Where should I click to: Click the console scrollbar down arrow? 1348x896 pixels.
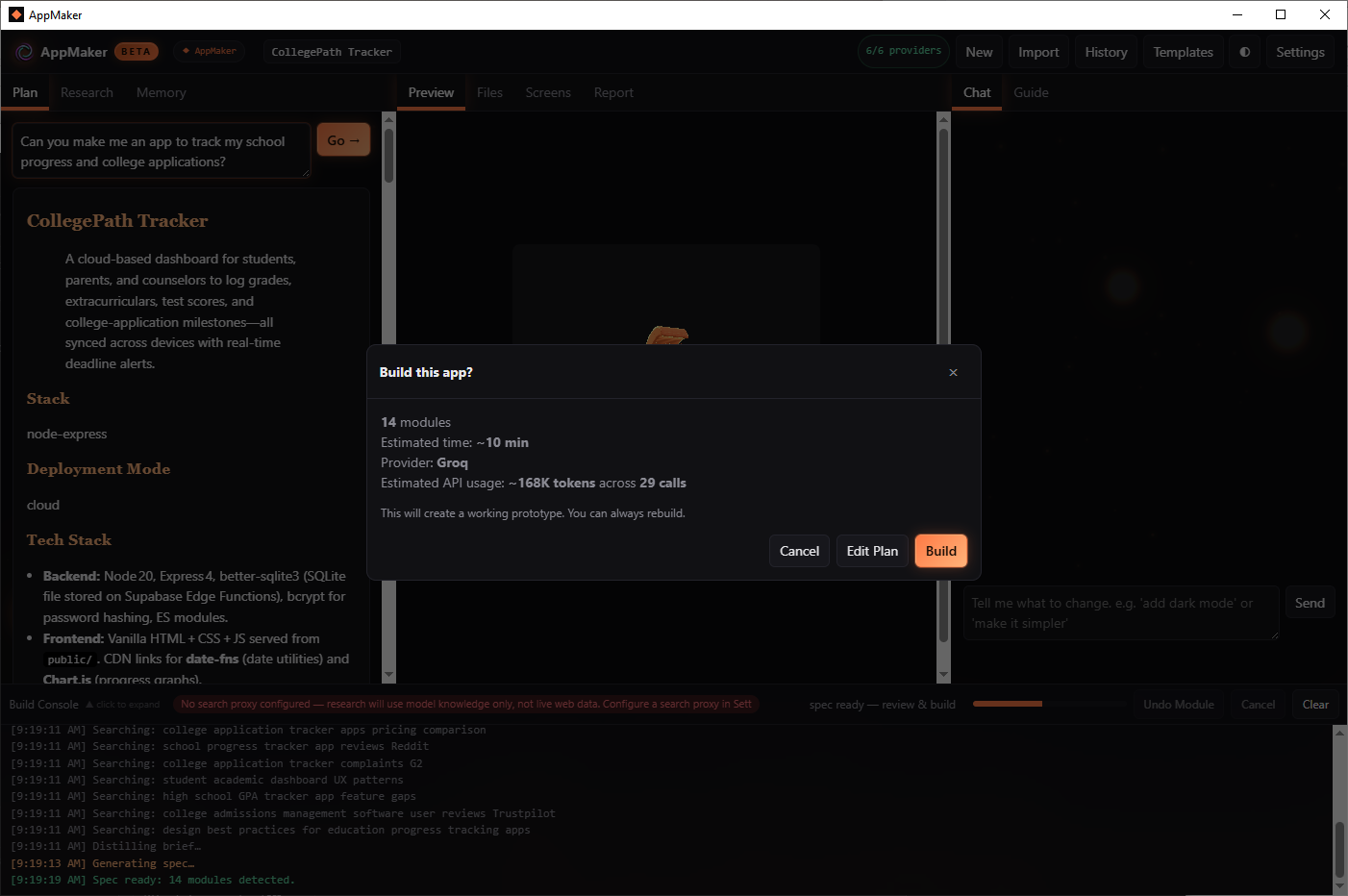(x=1339, y=886)
